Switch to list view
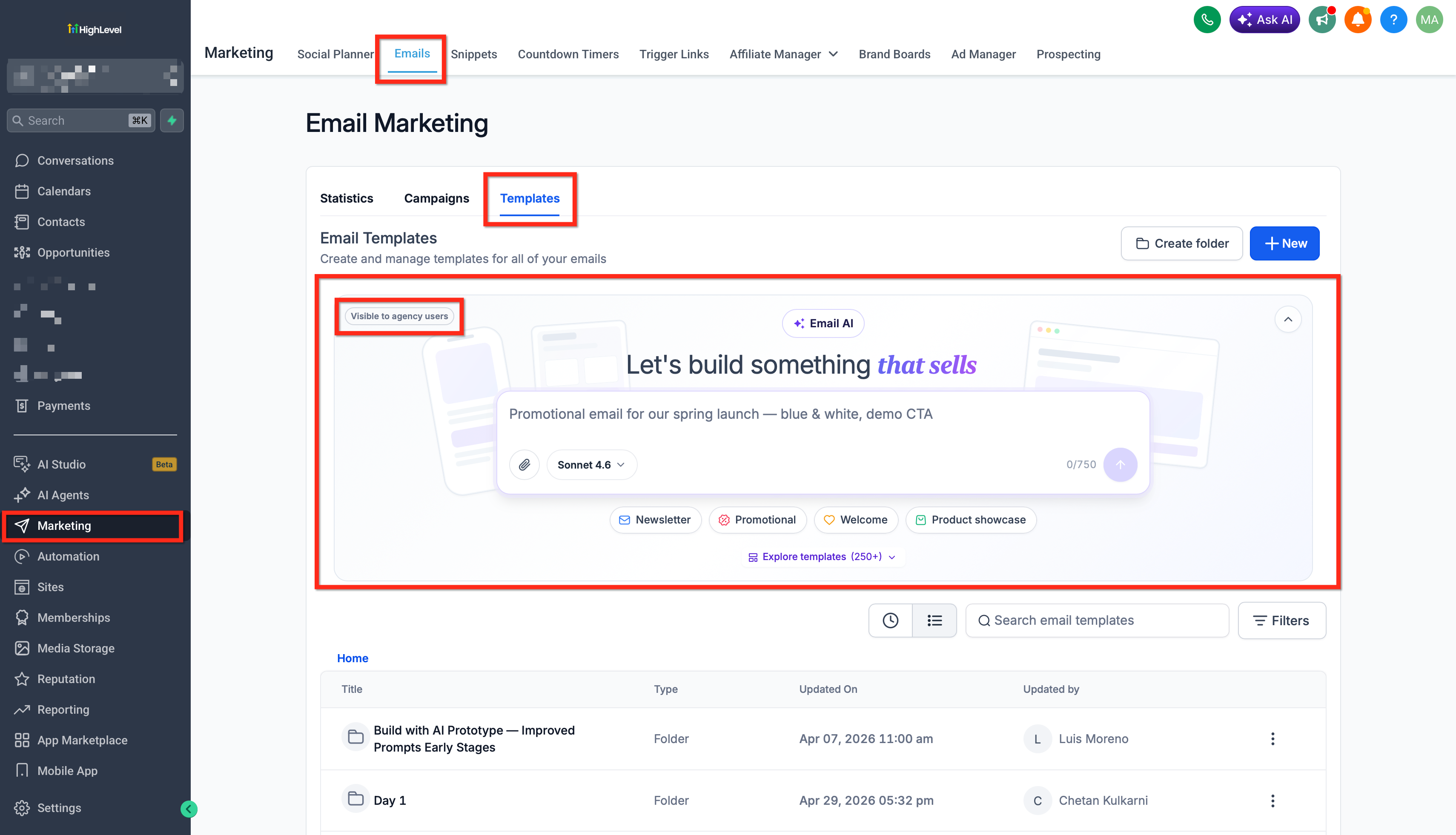The width and height of the screenshot is (1456, 835). tap(934, 621)
